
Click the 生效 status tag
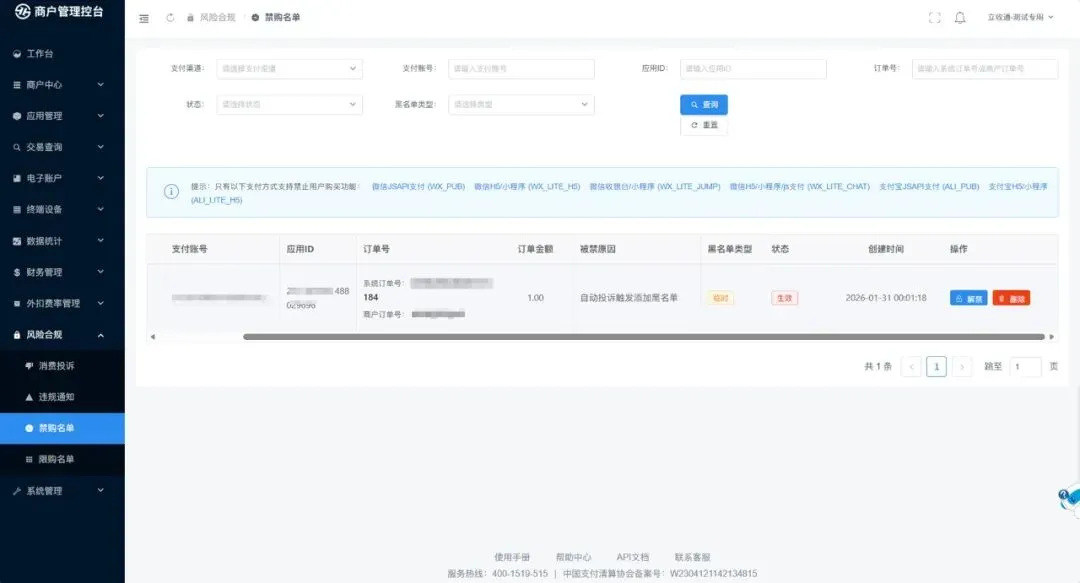tap(785, 298)
